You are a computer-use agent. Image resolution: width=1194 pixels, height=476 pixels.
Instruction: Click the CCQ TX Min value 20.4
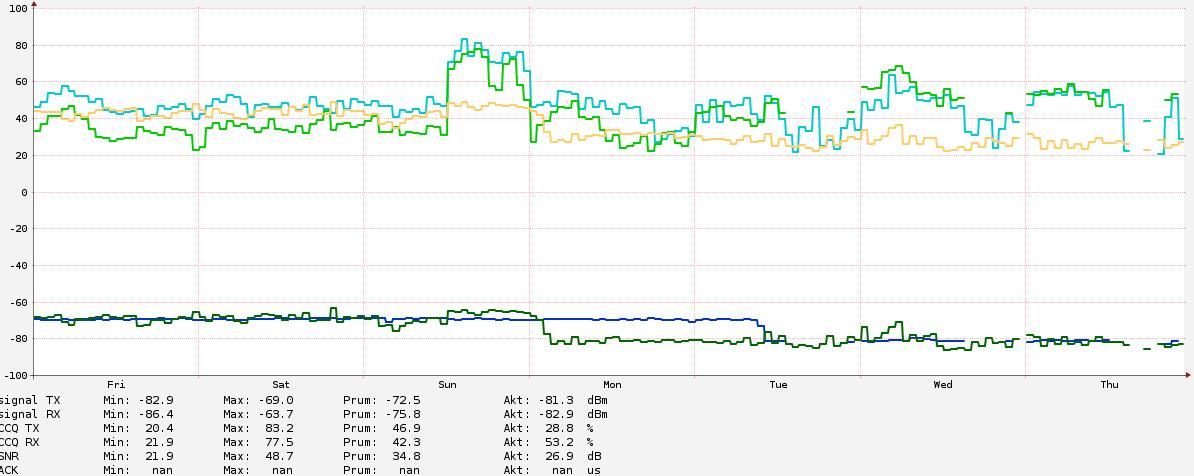tap(160, 428)
